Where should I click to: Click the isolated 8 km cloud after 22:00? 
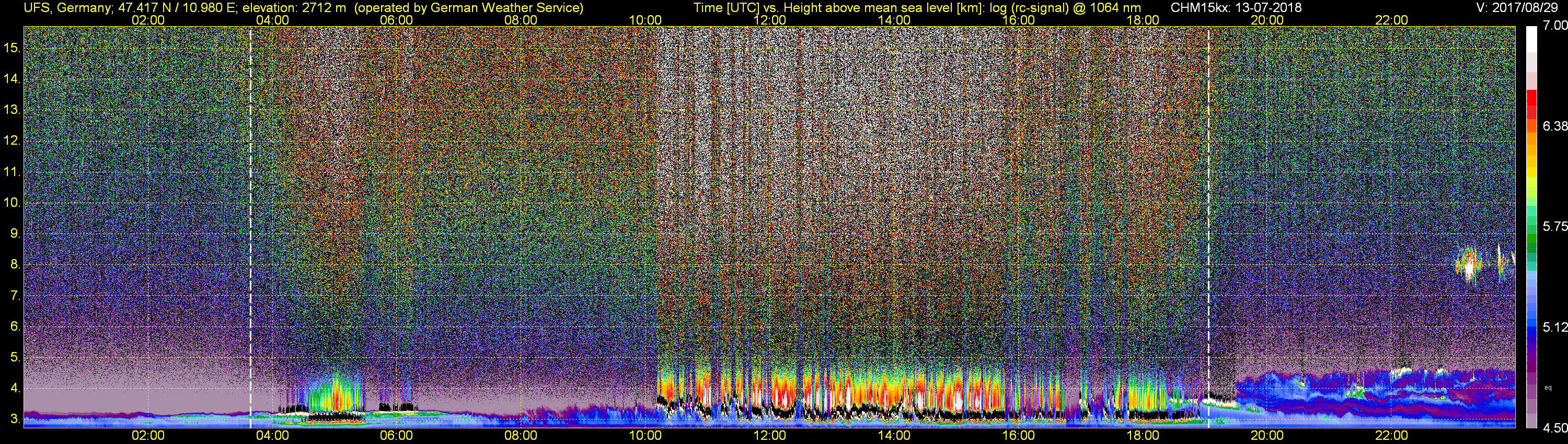[1468, 266]
